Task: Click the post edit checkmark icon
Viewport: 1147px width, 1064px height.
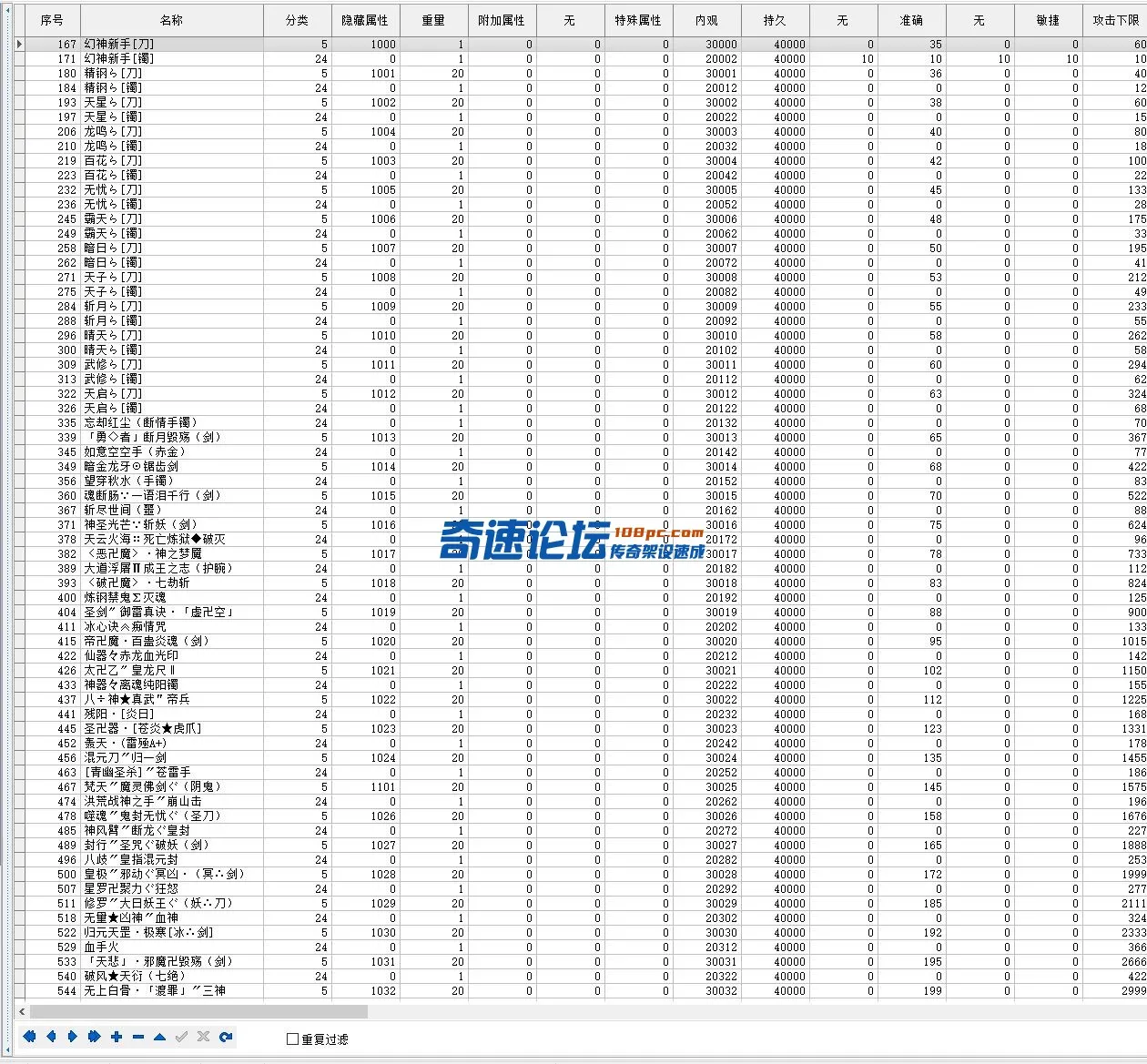Action: click(182, 1037)
